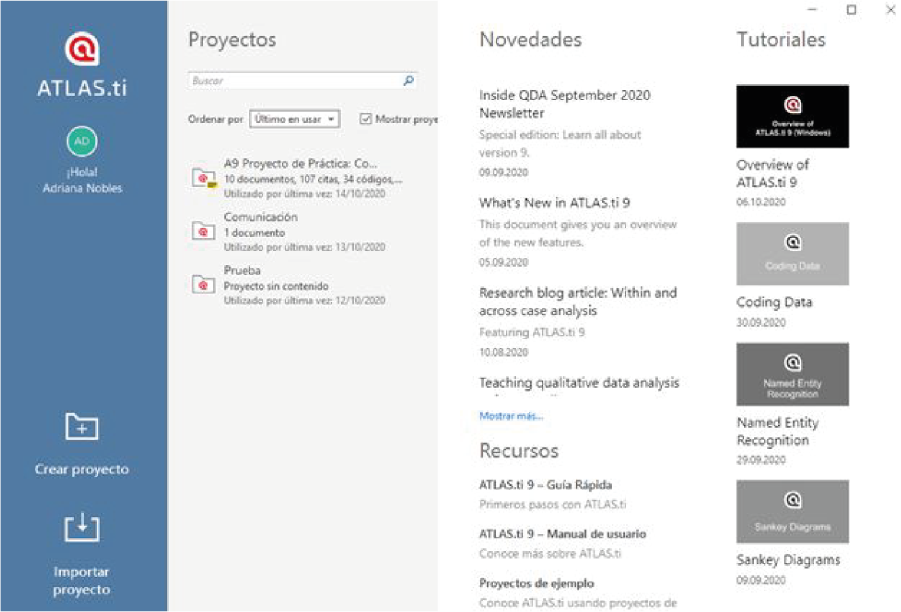Click the 'Featuring ATLAS.ti 9' description
This screenshot has height=612, width=901.
click(x=532, y=332)
